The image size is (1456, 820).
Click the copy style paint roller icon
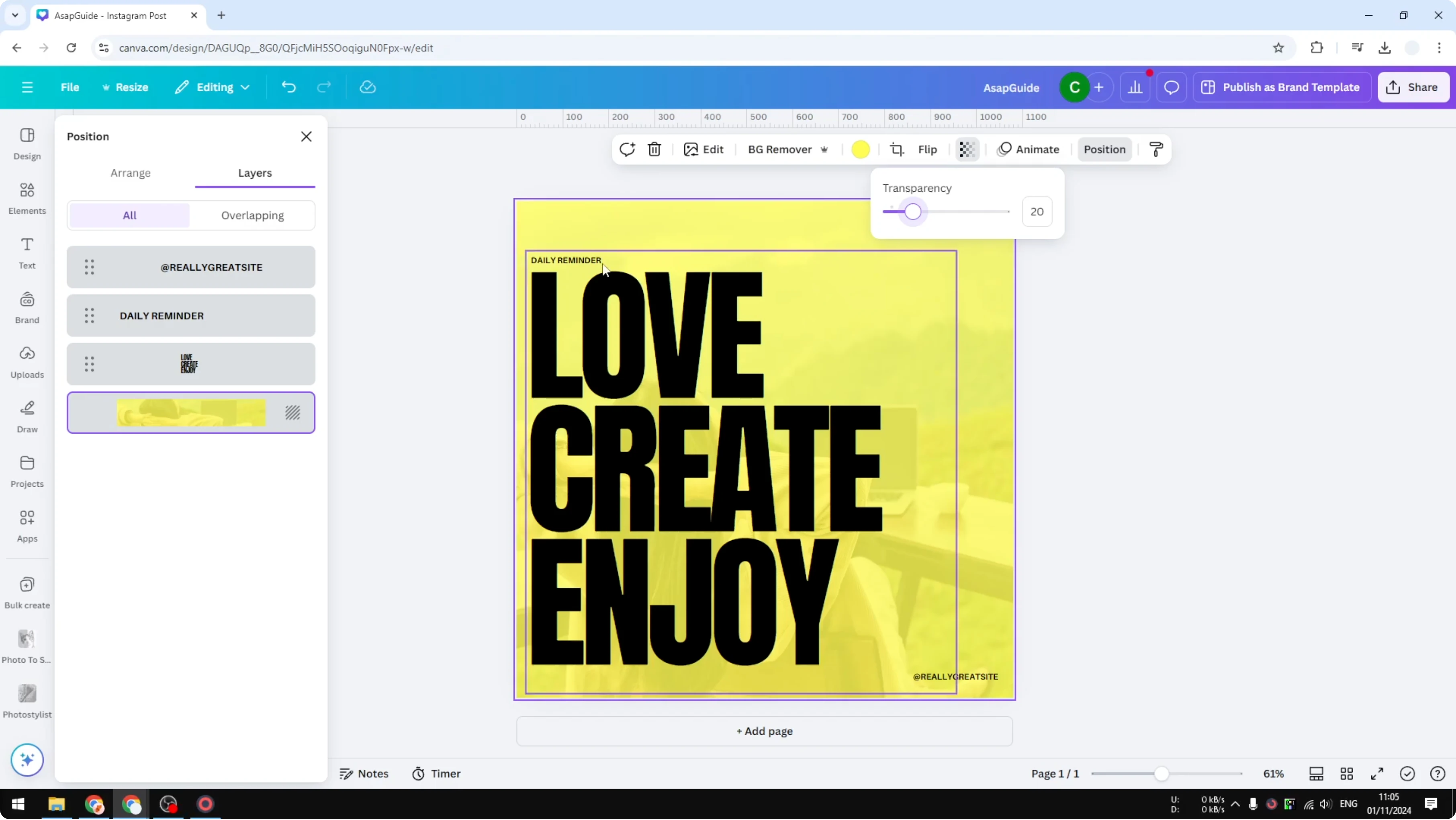[x=1156, y=149]
